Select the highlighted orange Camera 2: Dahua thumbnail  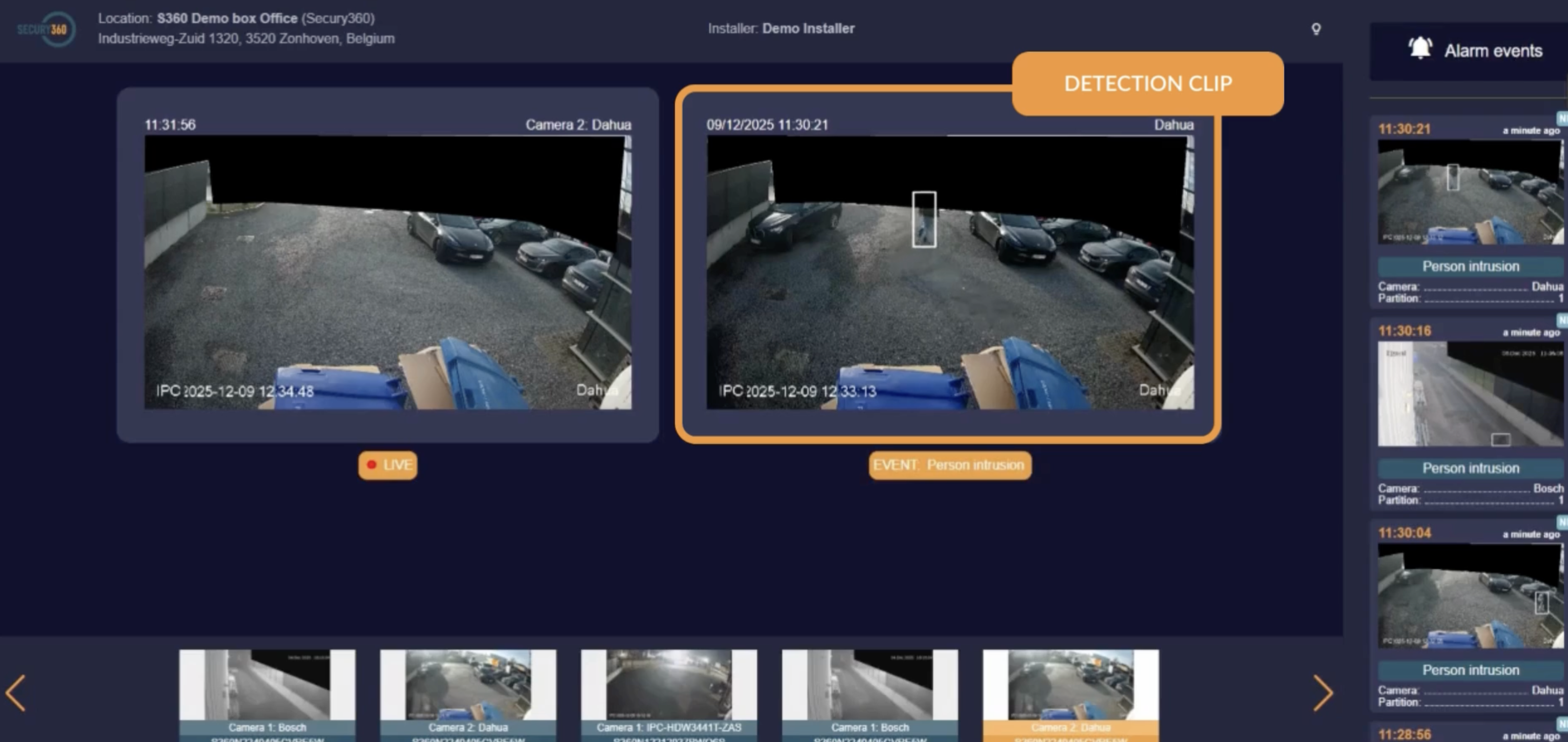(x=1071, y=695)
